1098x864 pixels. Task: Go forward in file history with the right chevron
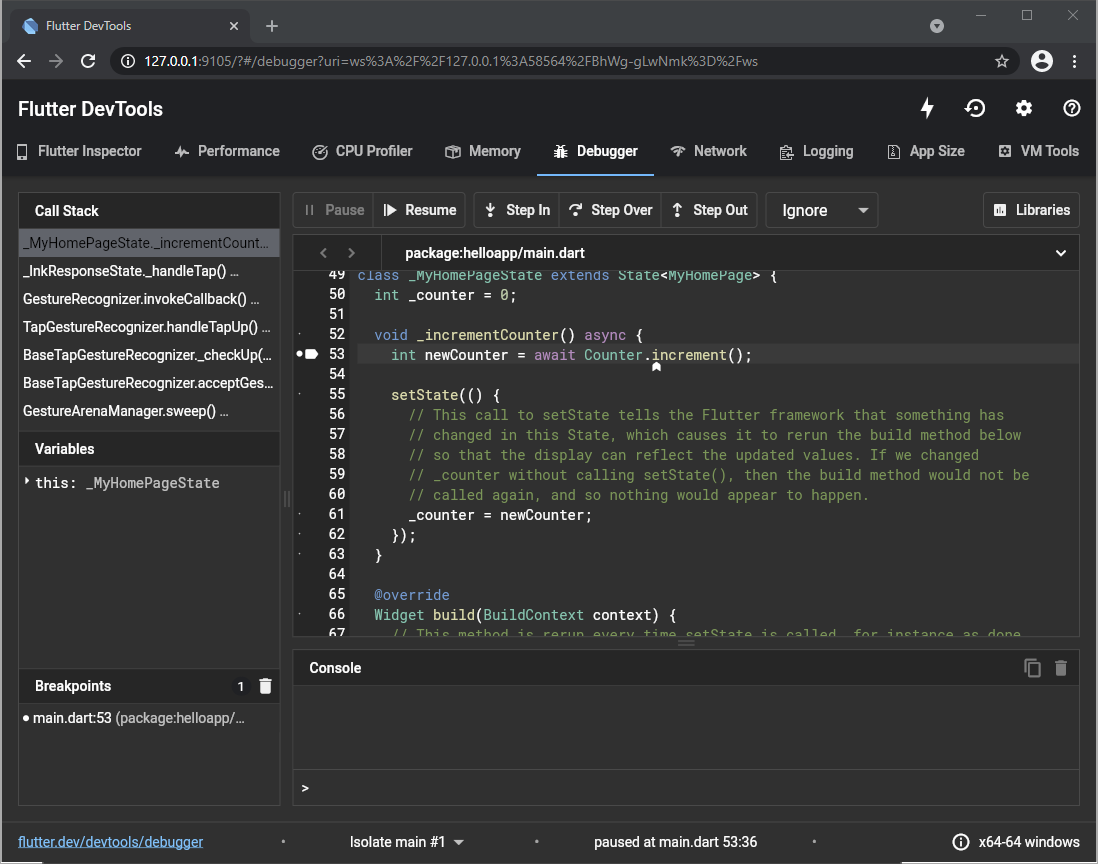(352, 253)
